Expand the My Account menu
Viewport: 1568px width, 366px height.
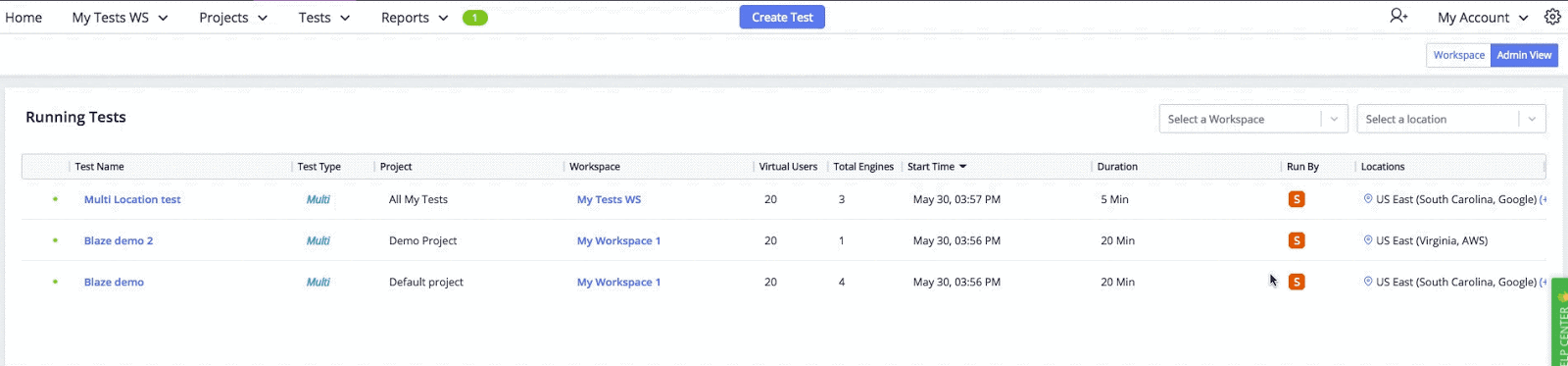point(1483,18)
